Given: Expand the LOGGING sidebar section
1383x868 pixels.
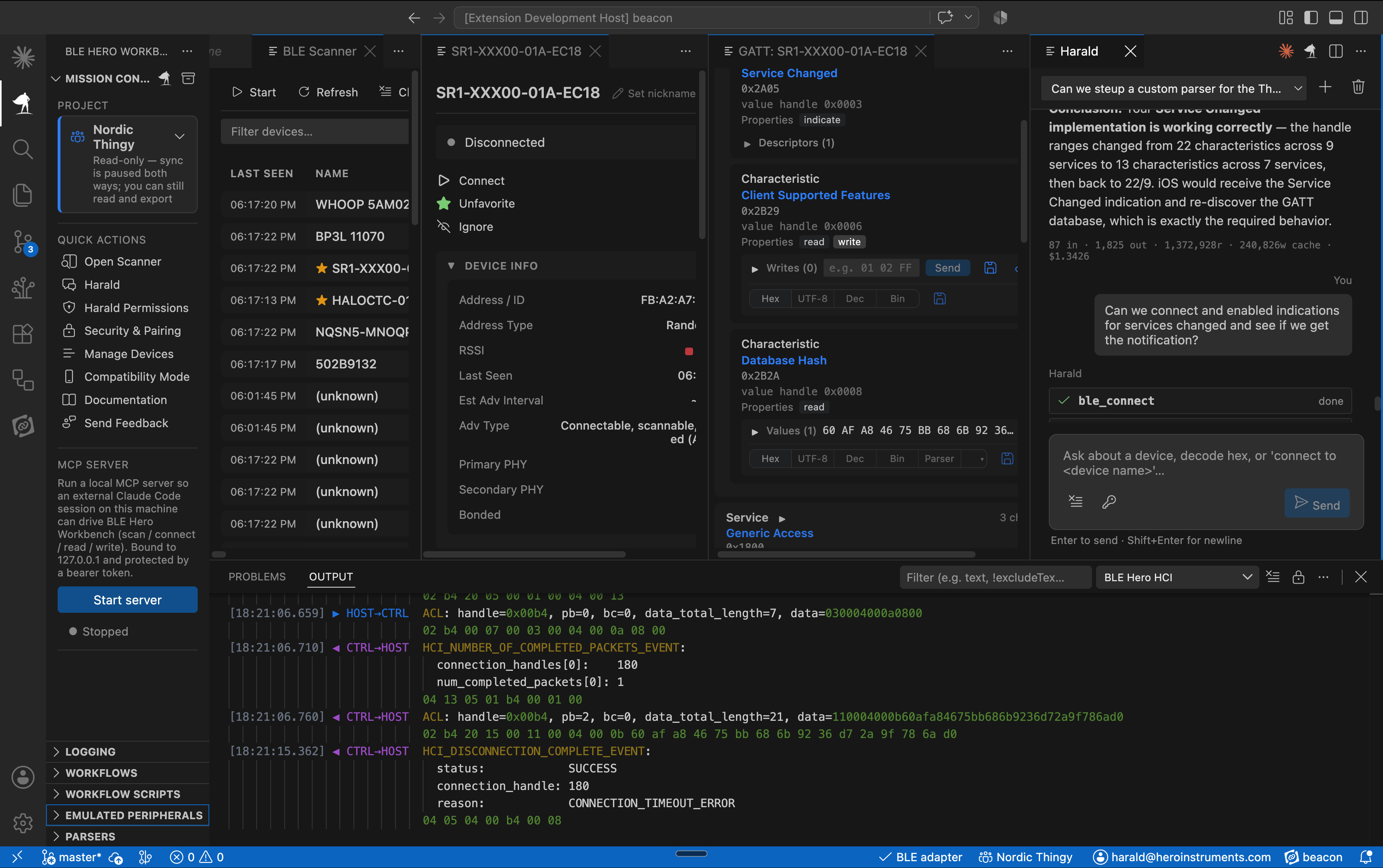Looking at the screenshot, I should pyautogui.click(x=128, y=752).
